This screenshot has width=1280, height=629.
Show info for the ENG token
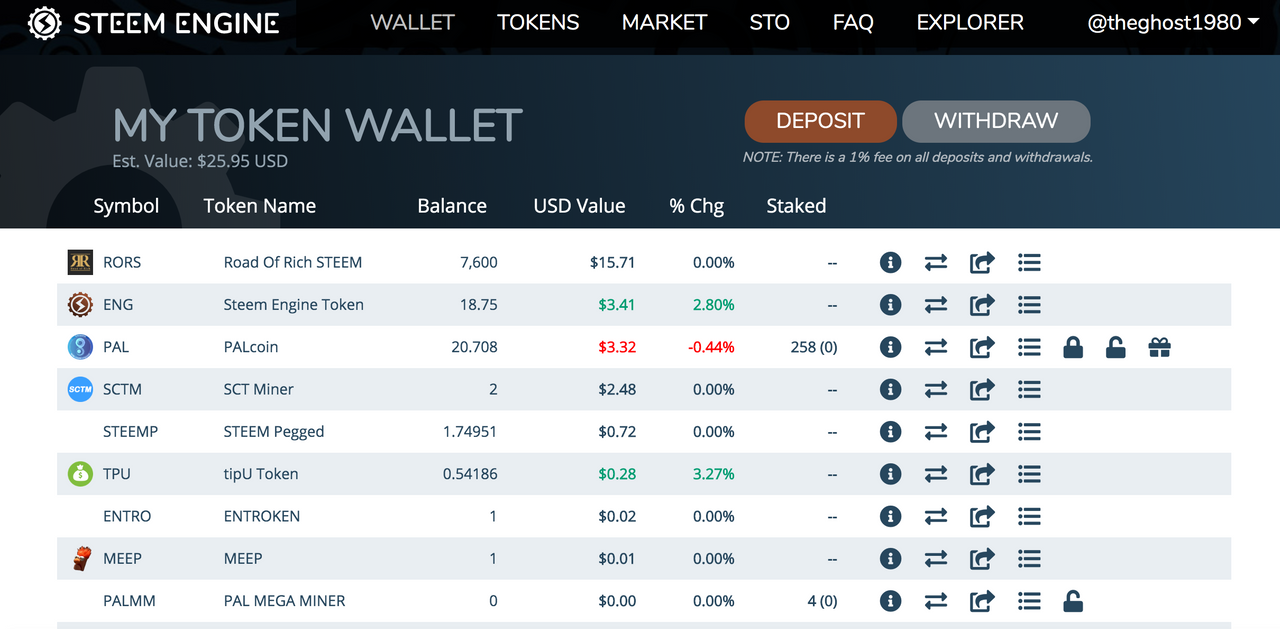tap(890, 305)
